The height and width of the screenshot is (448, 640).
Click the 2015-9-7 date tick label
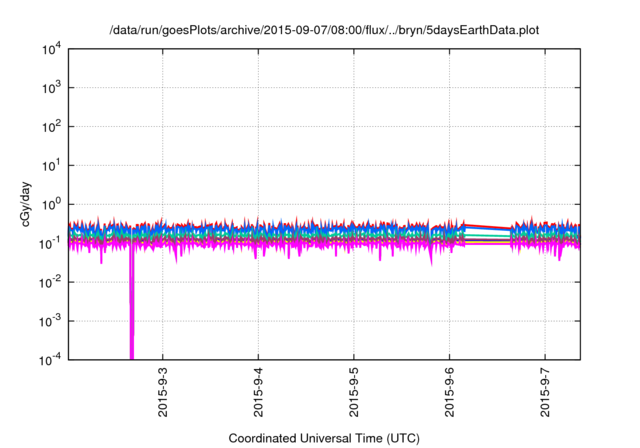(x=545, y=393)
